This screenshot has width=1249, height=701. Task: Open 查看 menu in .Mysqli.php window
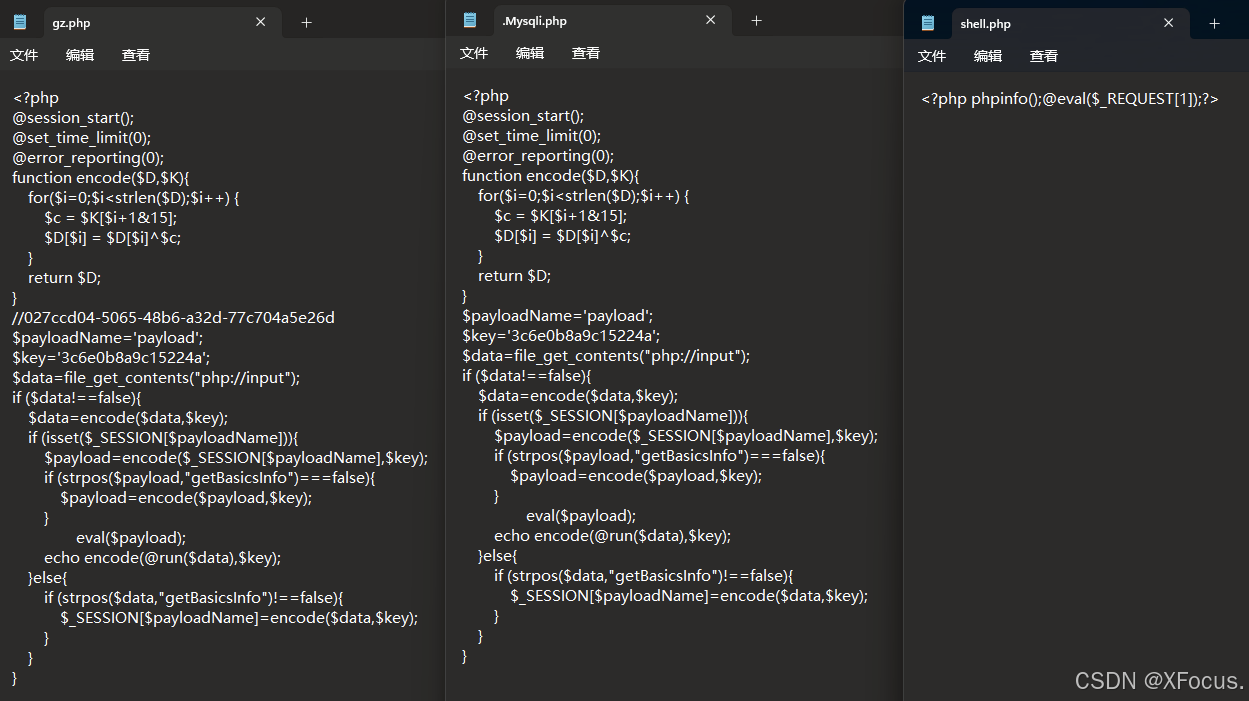click(586, 53)
